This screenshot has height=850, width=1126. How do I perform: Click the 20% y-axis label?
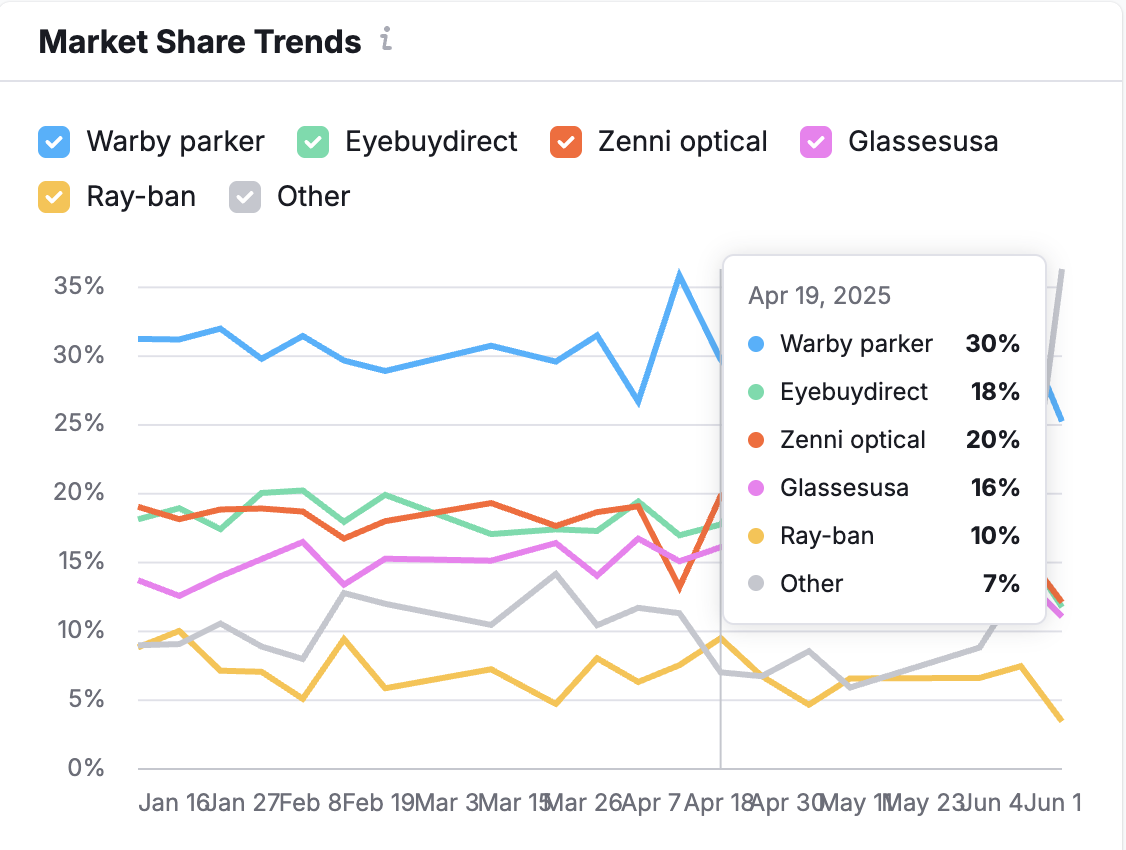(x=79, y=492)
